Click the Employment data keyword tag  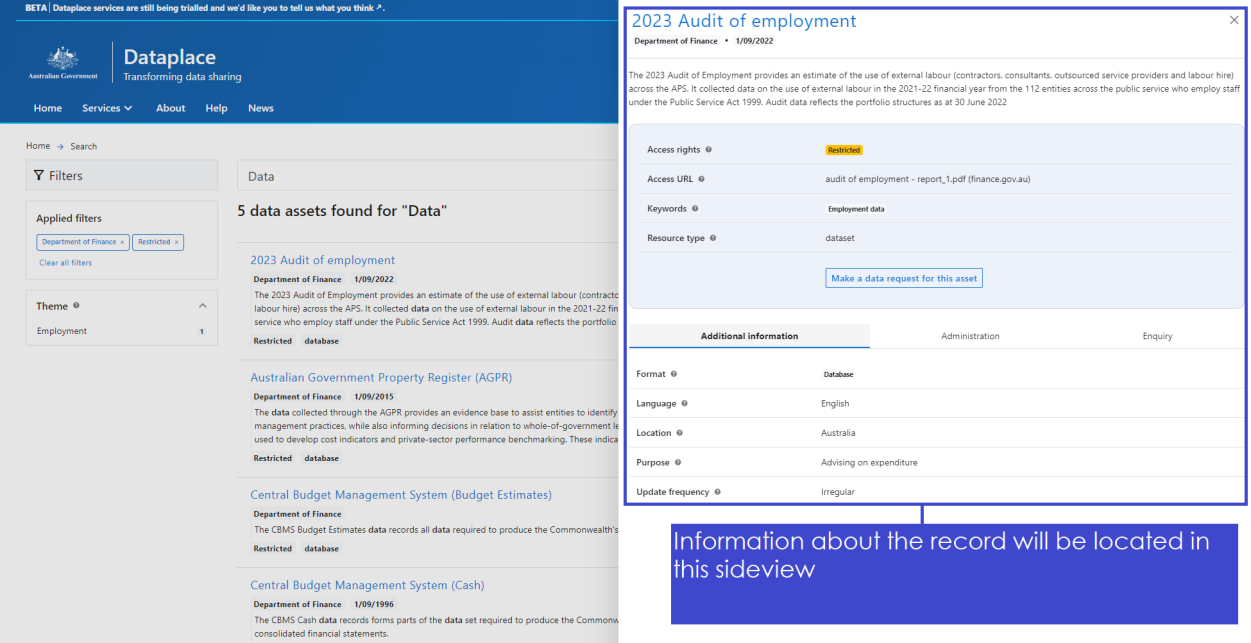[856, 209]
